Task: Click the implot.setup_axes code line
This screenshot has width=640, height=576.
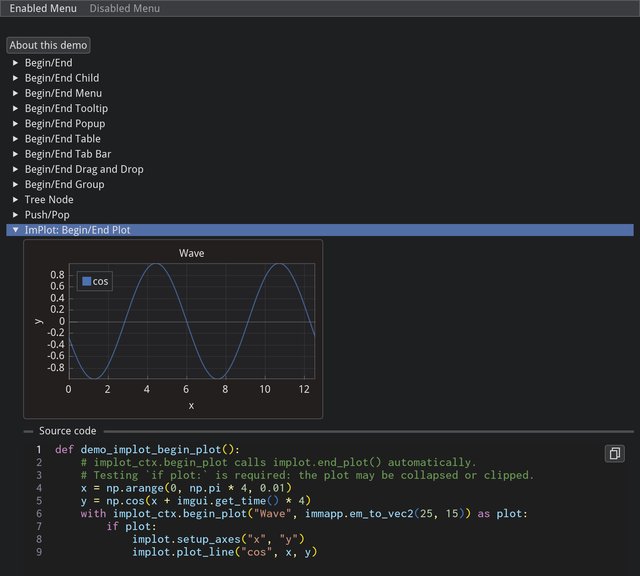Action: click(x=218, y=539)
